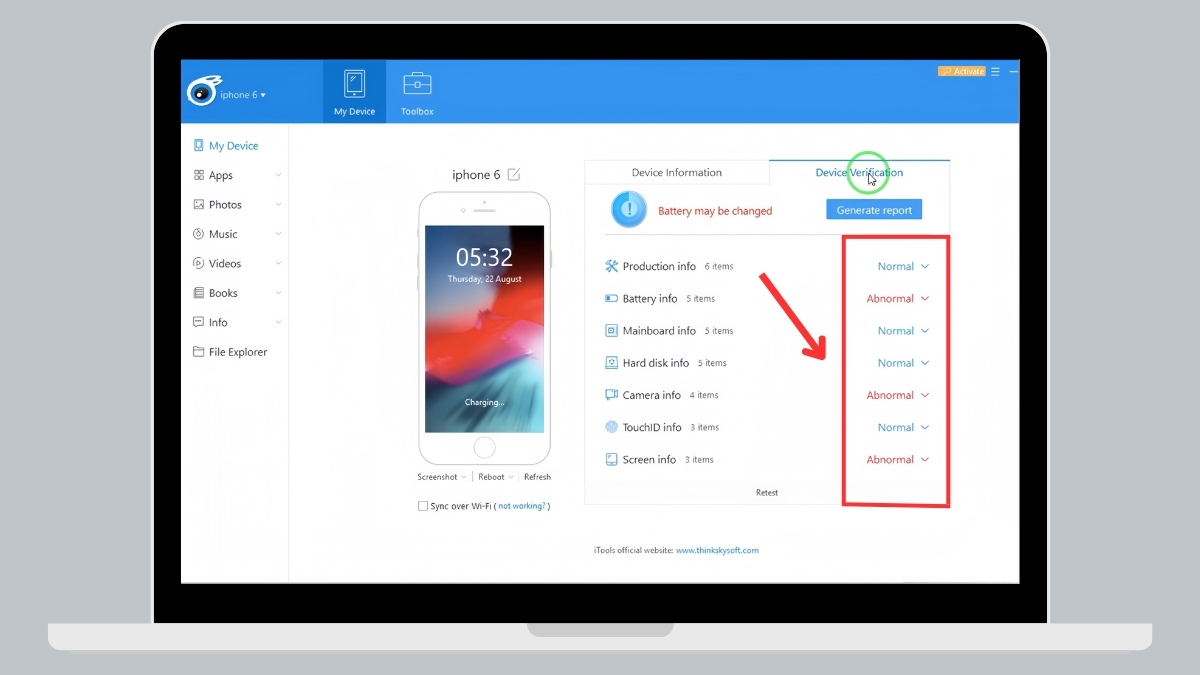
Task: Select File Explorer in the sidebar
Action: [238, 352]
